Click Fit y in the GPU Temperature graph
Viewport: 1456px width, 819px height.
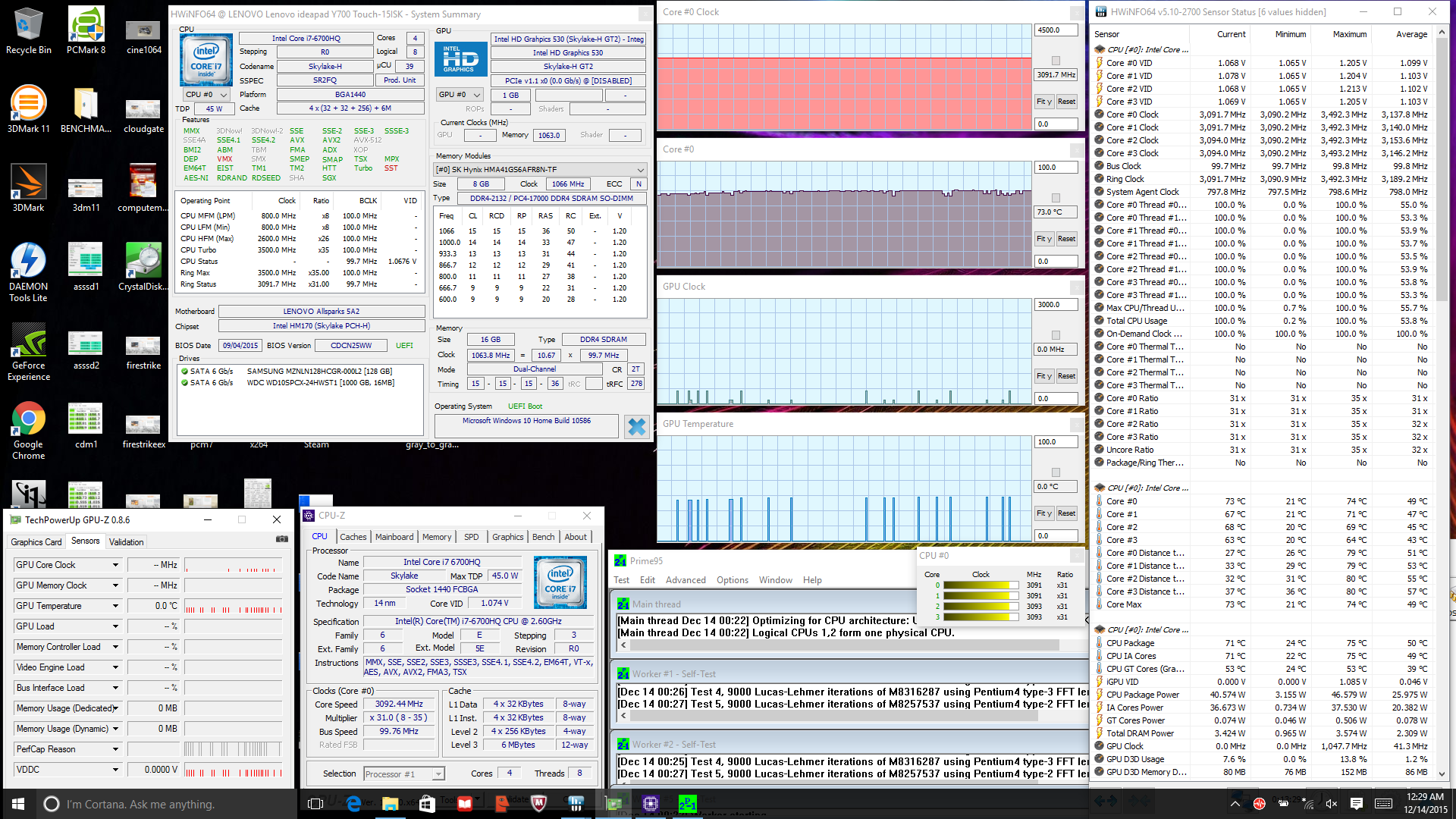(x=1044, y=513)
